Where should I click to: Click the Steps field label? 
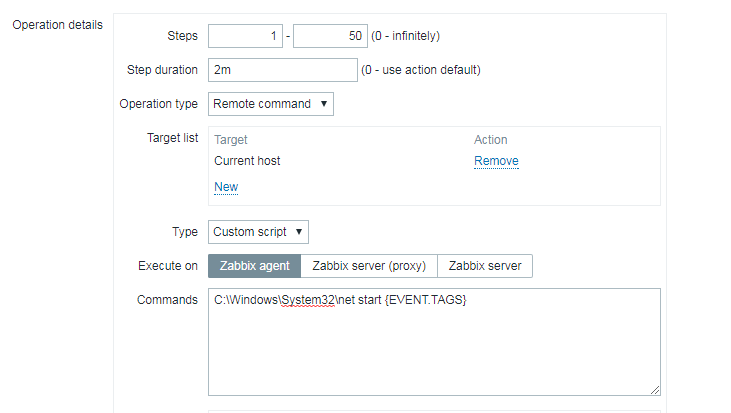click(182, 36)
